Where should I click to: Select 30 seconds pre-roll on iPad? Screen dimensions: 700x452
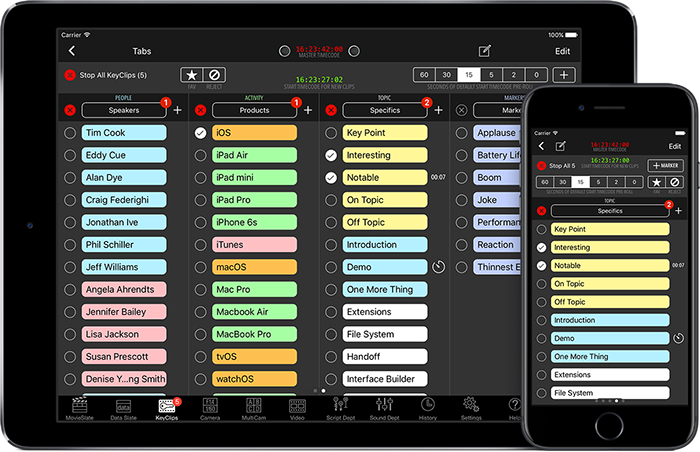point(446,75)
